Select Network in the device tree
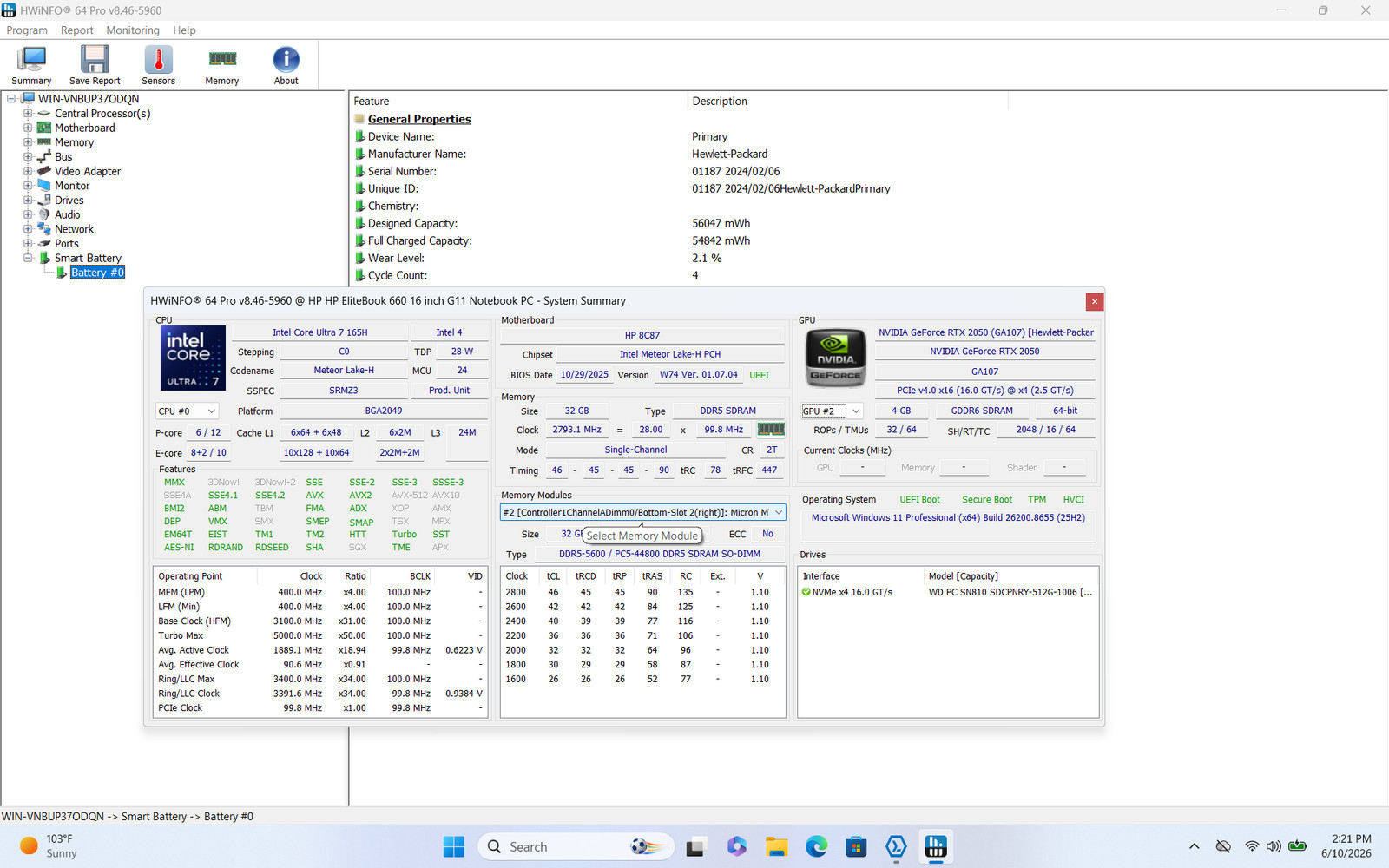 [x=74, y=229]
